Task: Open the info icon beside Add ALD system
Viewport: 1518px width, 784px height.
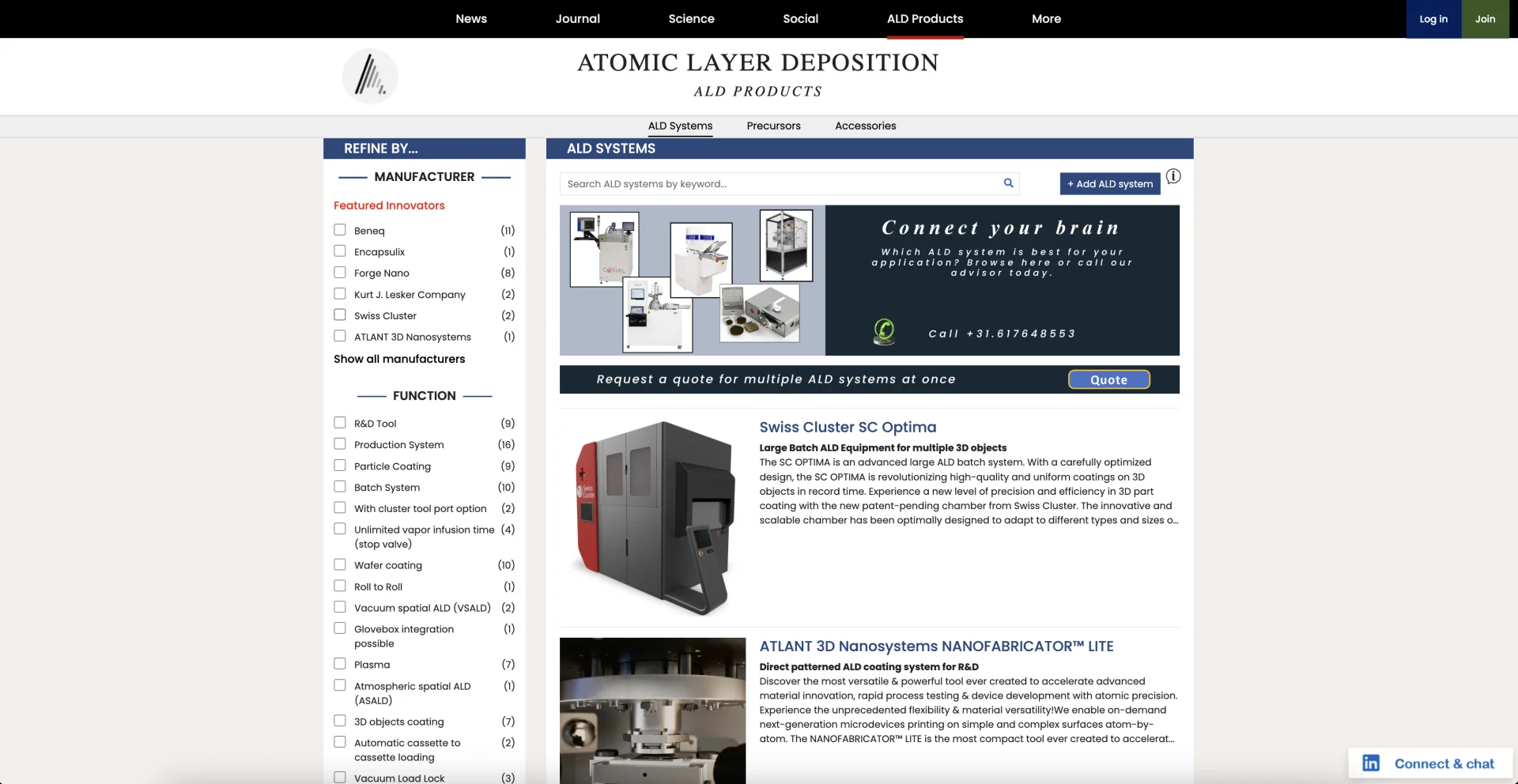Action: click(x=1172, y=176)
